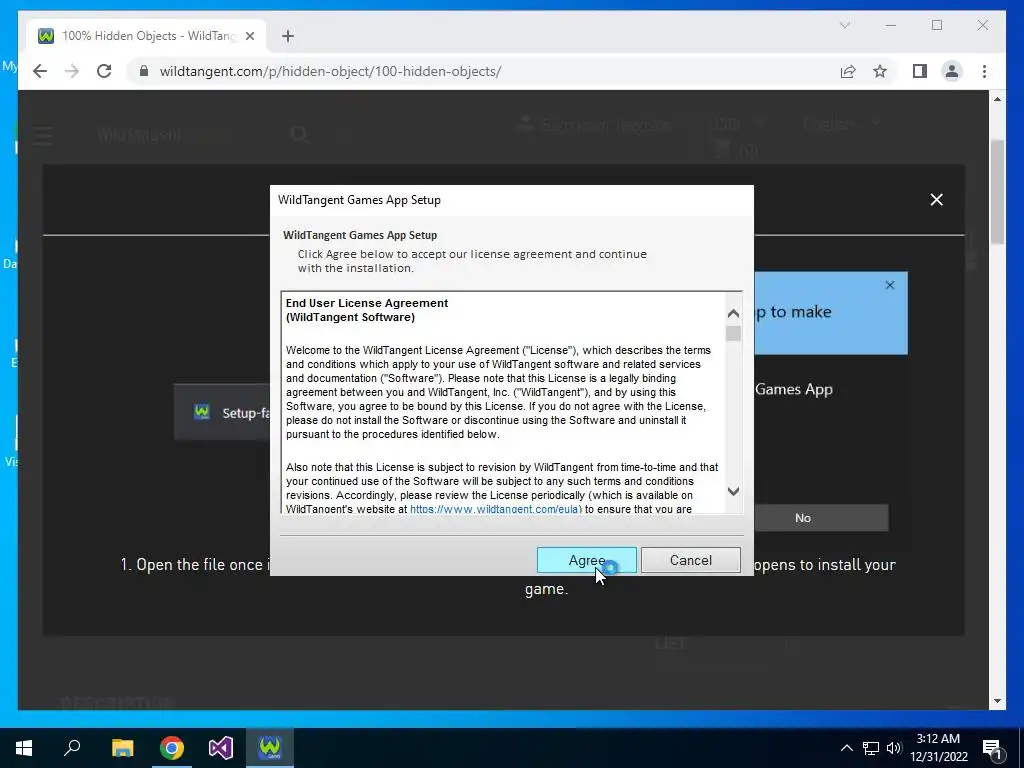
Task: Toggle the Chrome side panel icon
Action: (920, 71)
